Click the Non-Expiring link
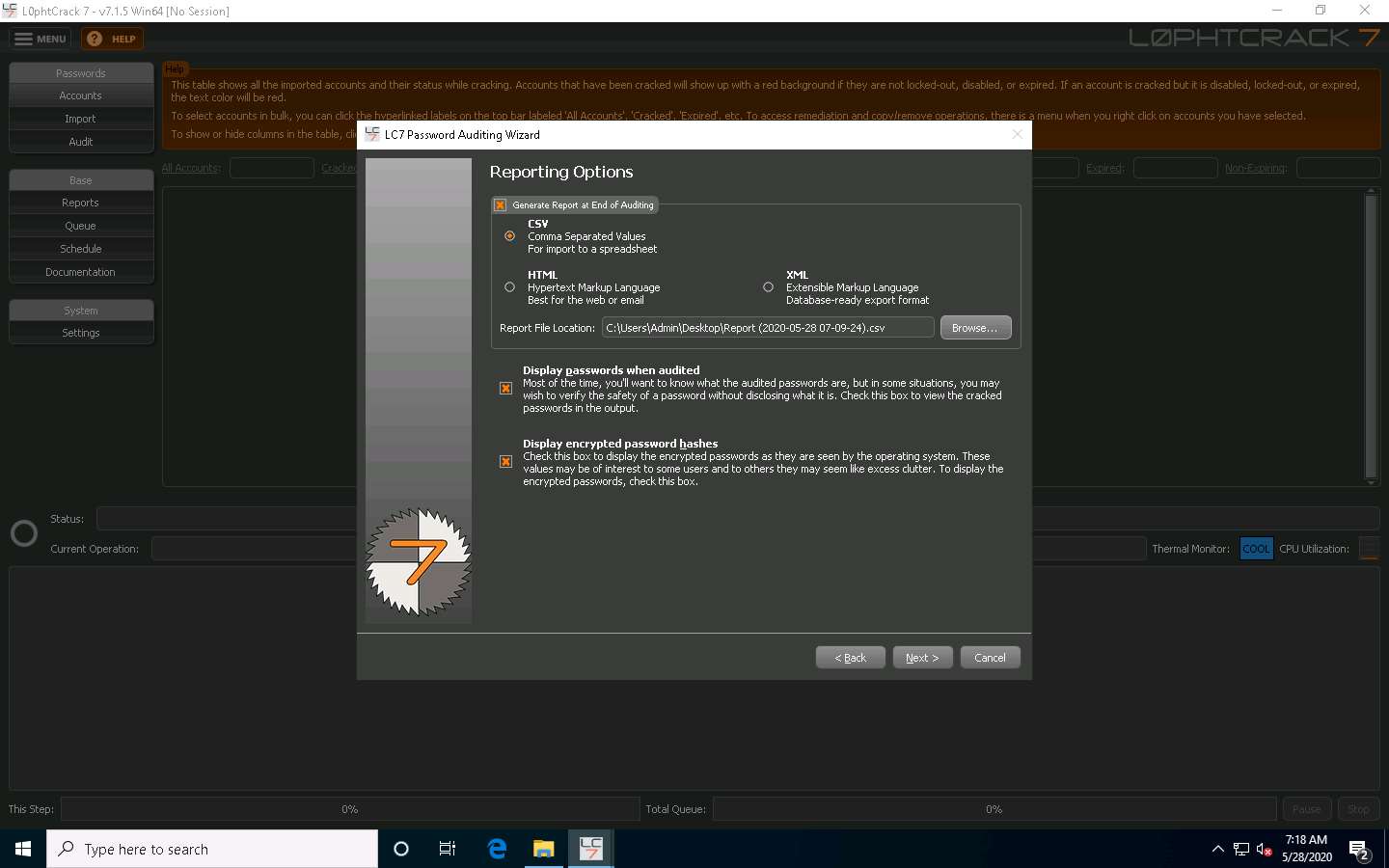Image resolution: width=1389 pixels, height=868 pixels. point(1256,168)
